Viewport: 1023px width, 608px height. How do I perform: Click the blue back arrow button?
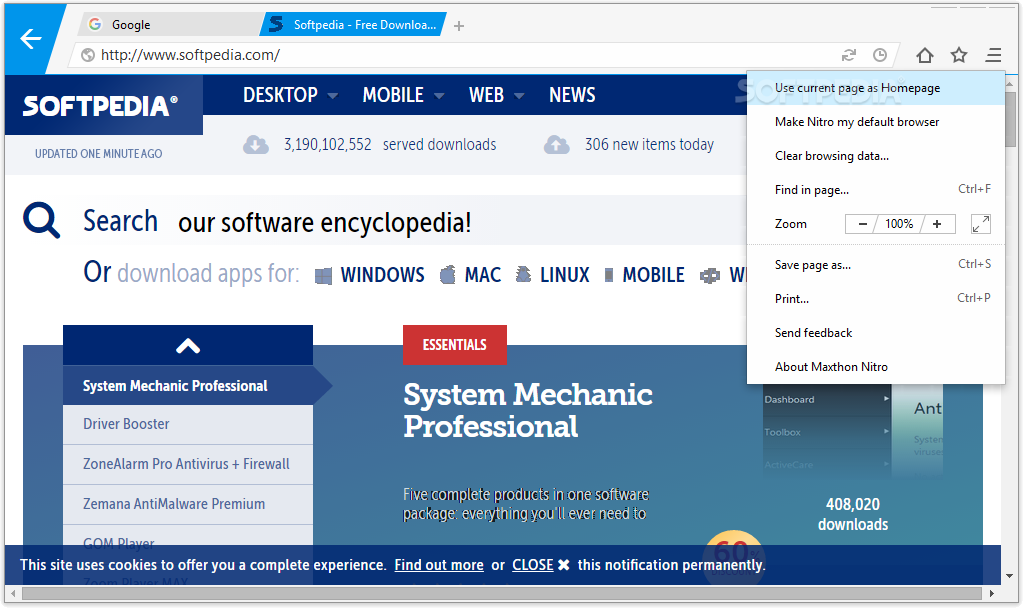click(30, 39)
